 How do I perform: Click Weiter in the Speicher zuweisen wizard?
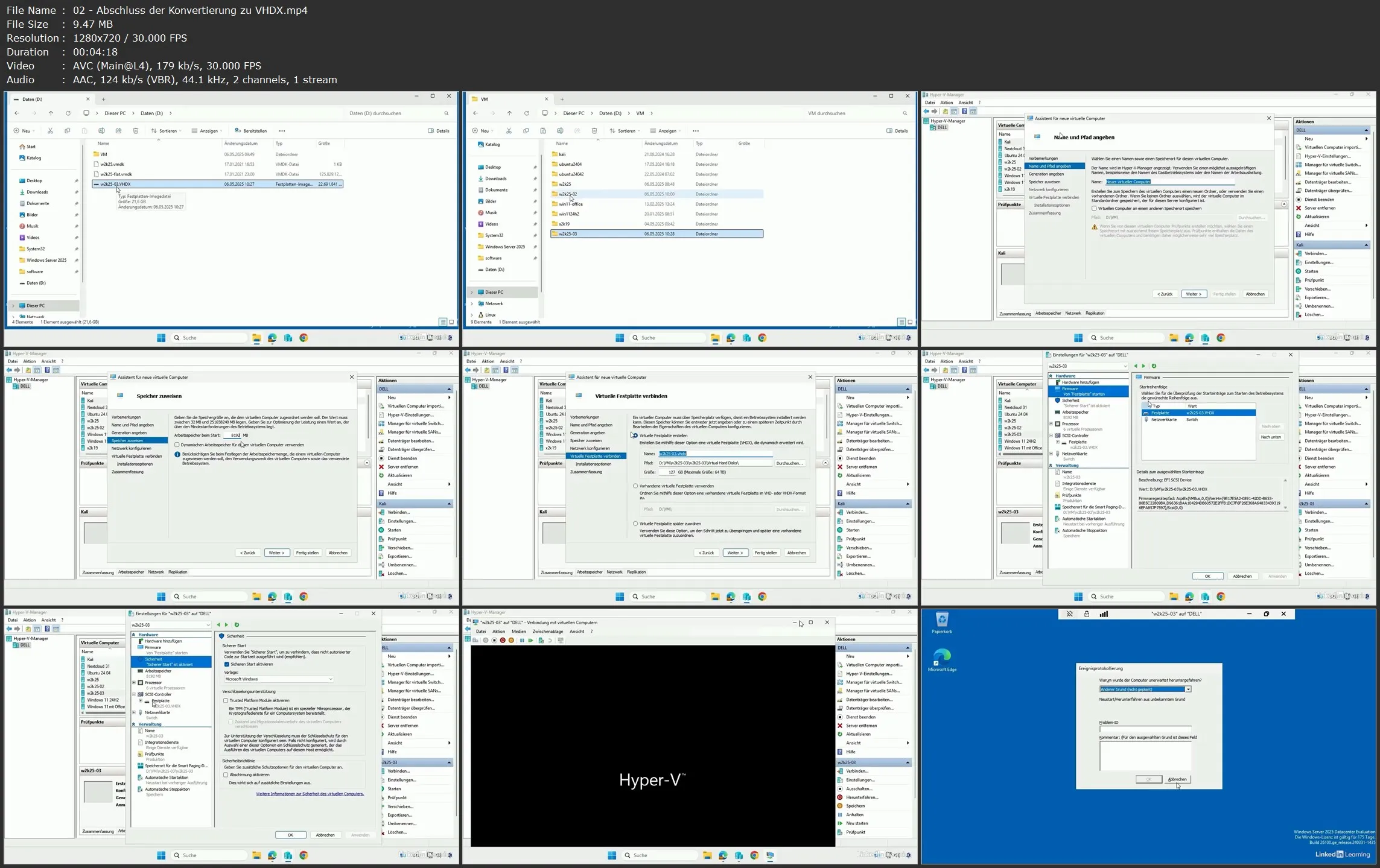277,553
